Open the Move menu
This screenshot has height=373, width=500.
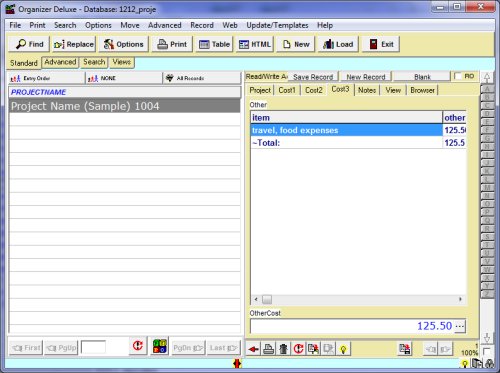click(130, 25)
